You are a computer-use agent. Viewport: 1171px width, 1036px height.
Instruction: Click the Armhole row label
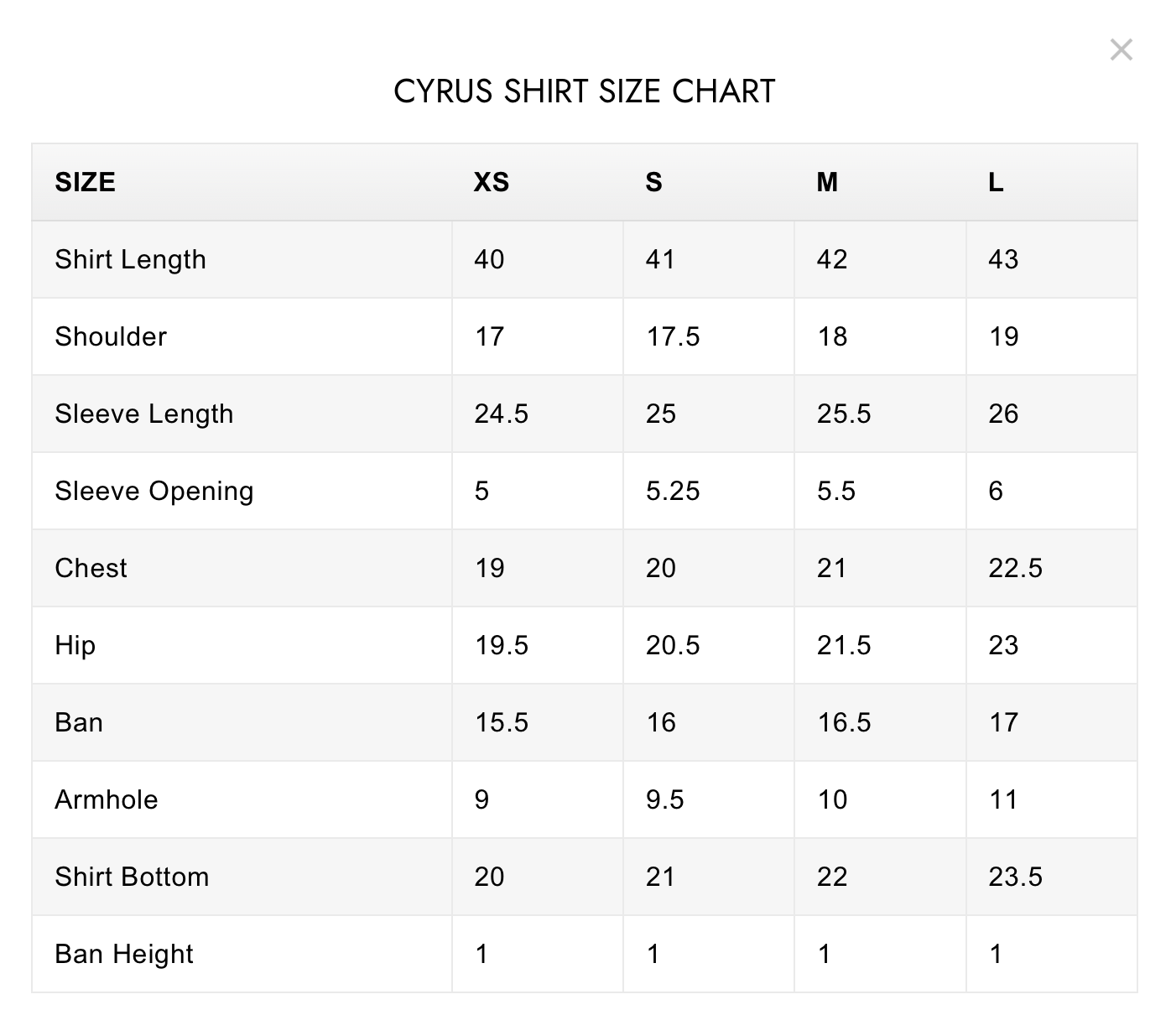coord(107,799)
